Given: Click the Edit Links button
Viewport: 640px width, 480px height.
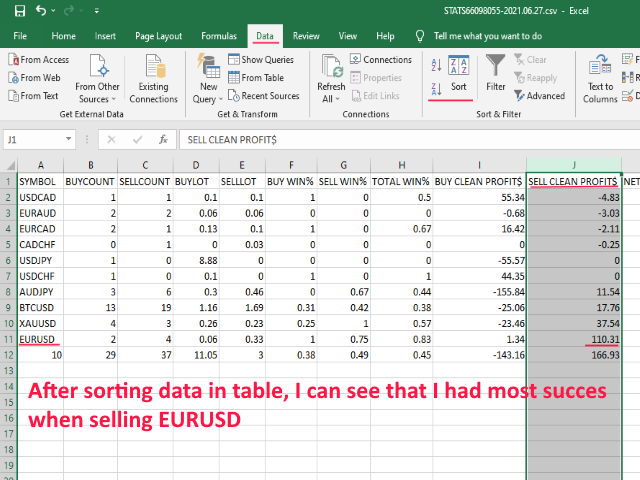Looking at the screenshot, I should pyautogui.click(x=375, y=96).
